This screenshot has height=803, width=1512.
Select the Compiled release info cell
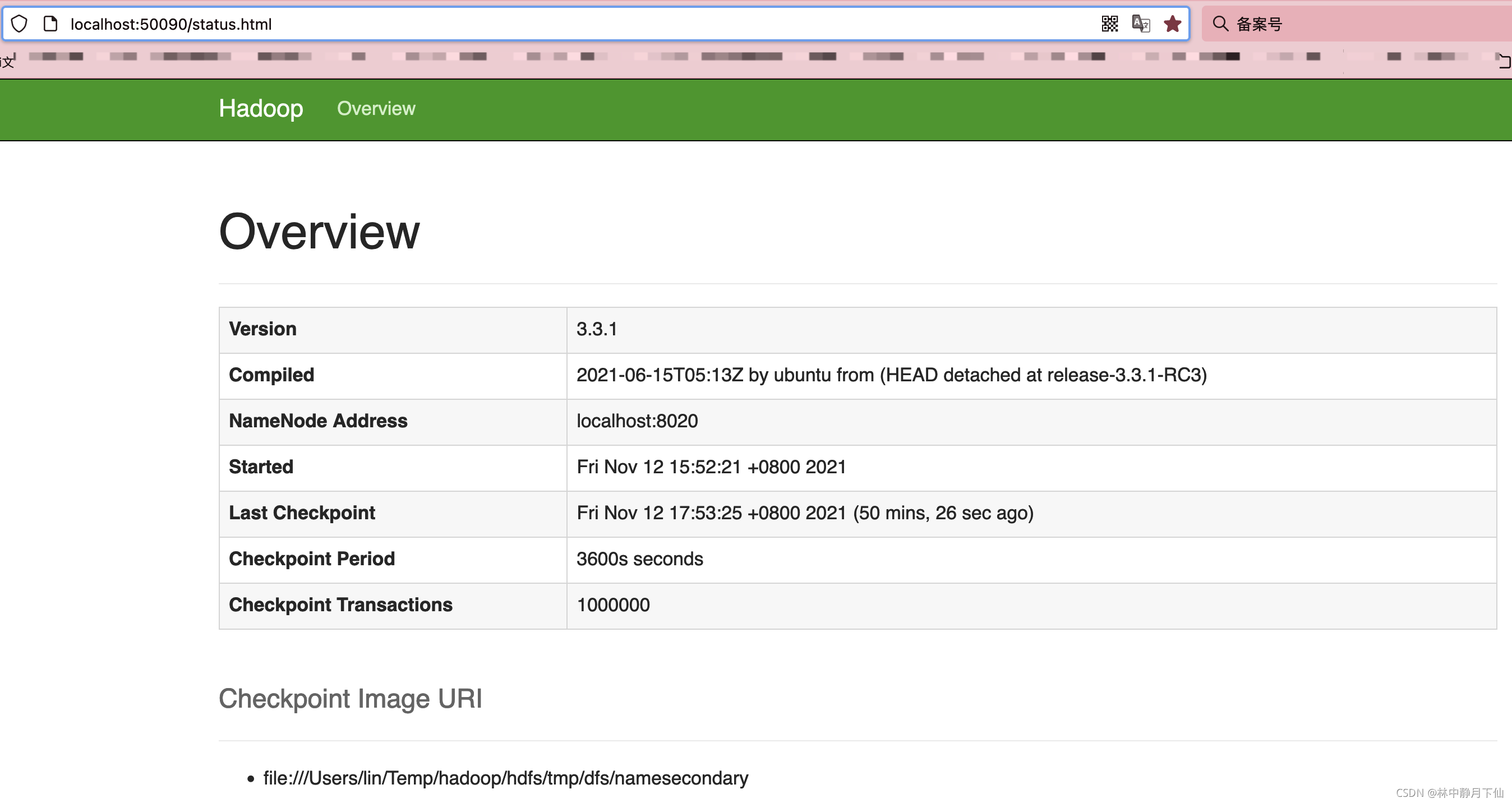pos(891,375)
